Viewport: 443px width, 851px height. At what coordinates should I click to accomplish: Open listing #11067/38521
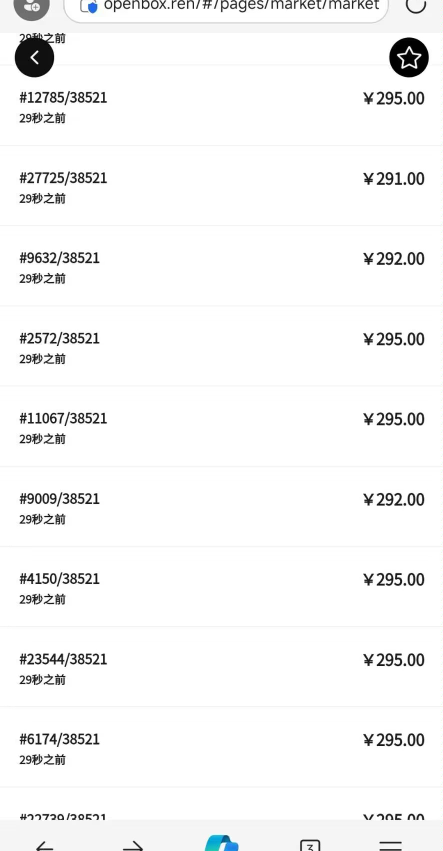[222, 427]
